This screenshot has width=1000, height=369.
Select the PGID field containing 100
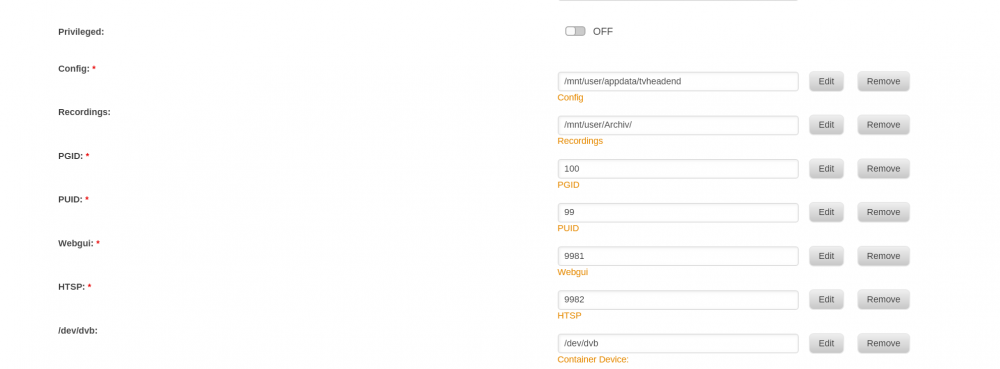coord(678,169)
